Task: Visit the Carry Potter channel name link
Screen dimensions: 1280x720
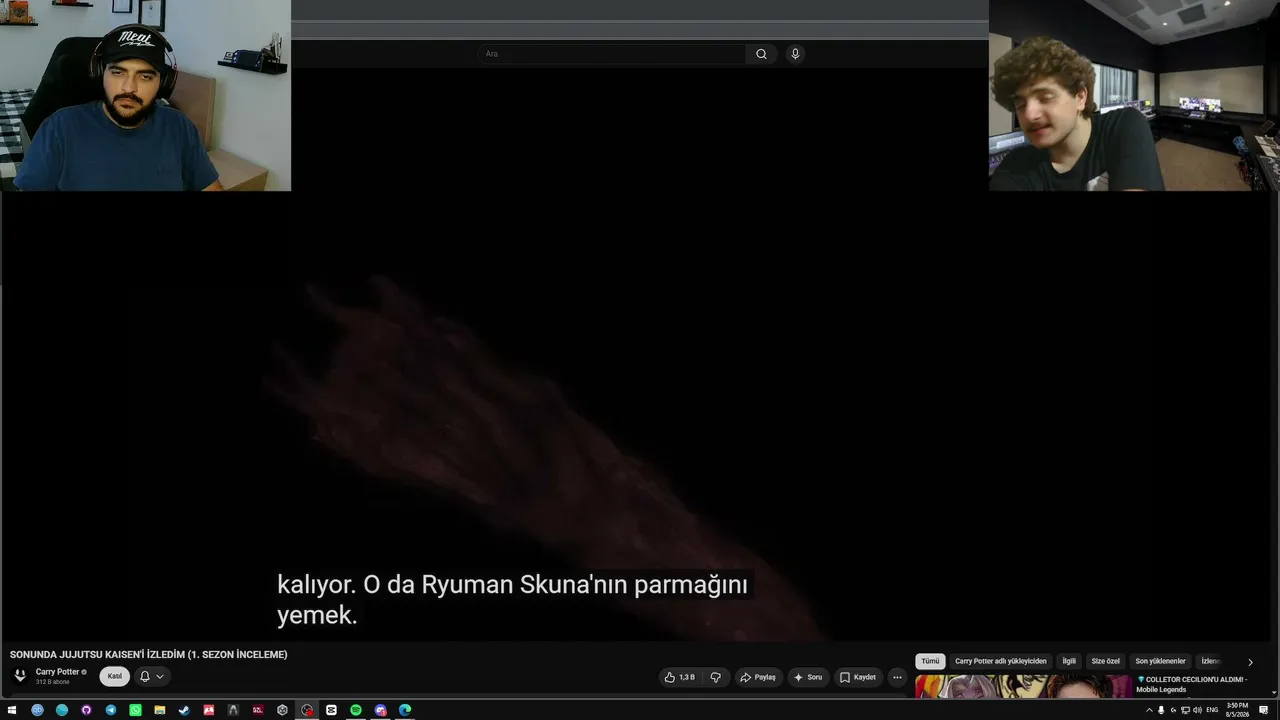Action: [x=57, y=672]
